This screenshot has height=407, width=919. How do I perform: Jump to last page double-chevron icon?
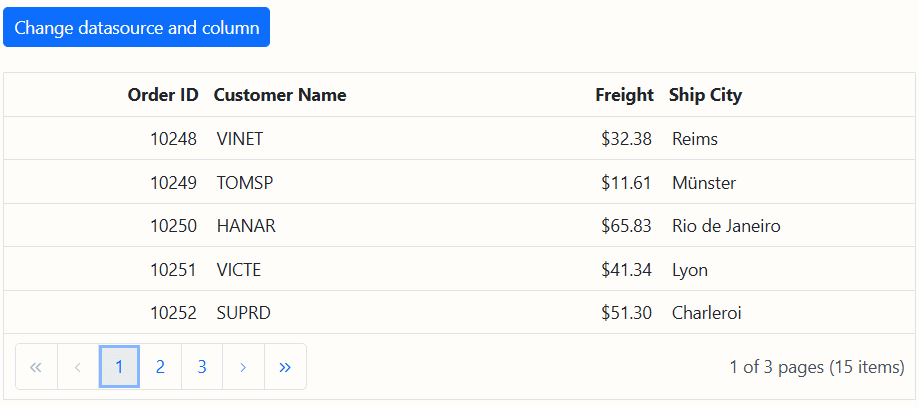[x=285, y=367]
